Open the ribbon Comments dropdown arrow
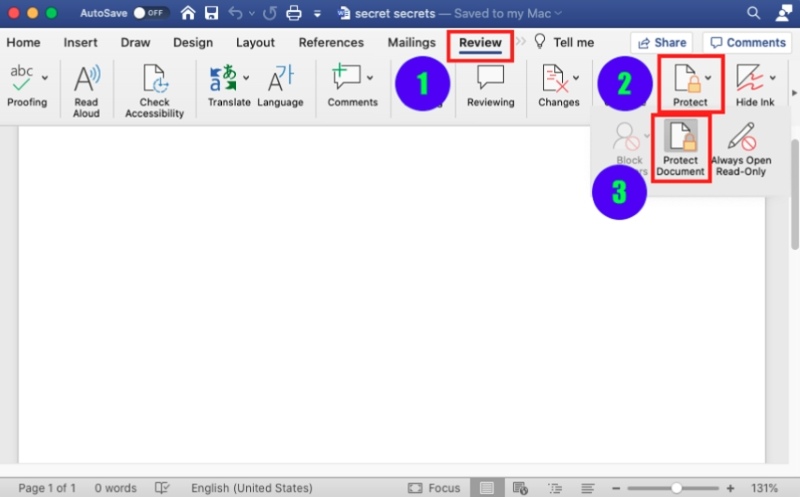Screen dimensions: 800x497 [370, 78]
